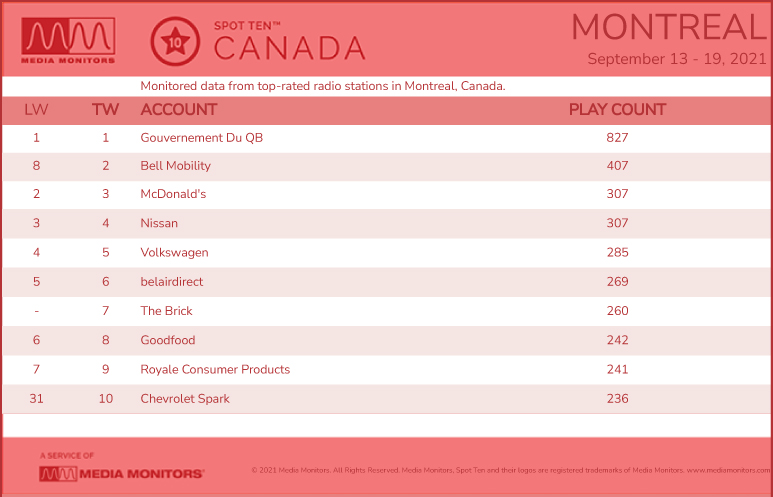Click the Spot Ten star badge icon
The height and width of the screenshot is (497, 773).
tap(175, 41)
